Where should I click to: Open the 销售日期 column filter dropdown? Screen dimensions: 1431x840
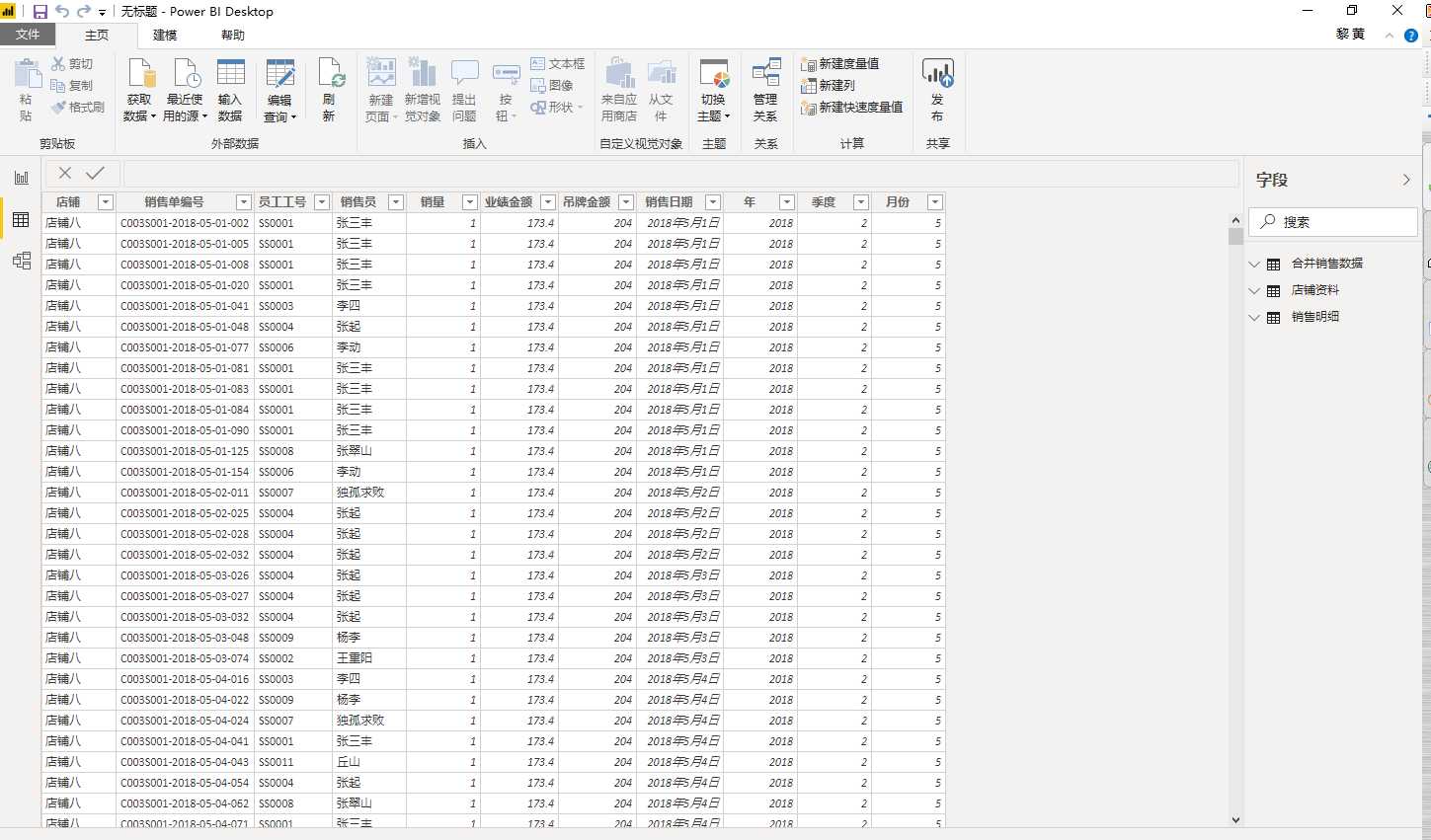713,202
